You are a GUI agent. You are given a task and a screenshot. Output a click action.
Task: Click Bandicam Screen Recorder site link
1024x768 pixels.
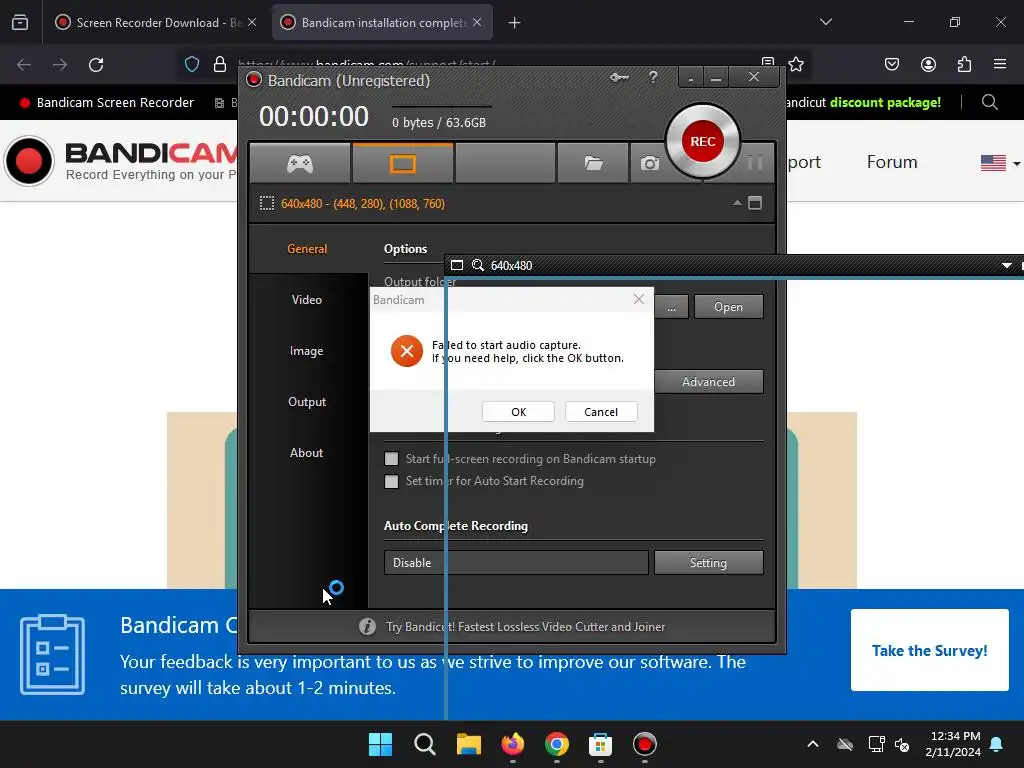[x=108, y=103]
